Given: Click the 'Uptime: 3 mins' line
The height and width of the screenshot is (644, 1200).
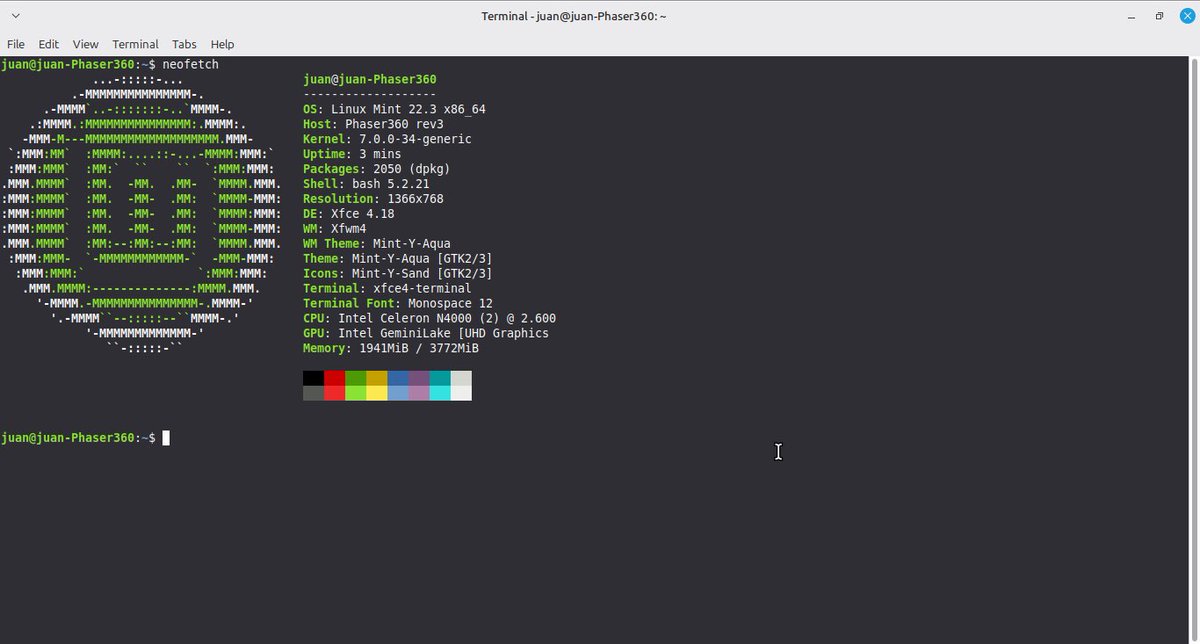Looking at the screenshot, I should (352, 154).
